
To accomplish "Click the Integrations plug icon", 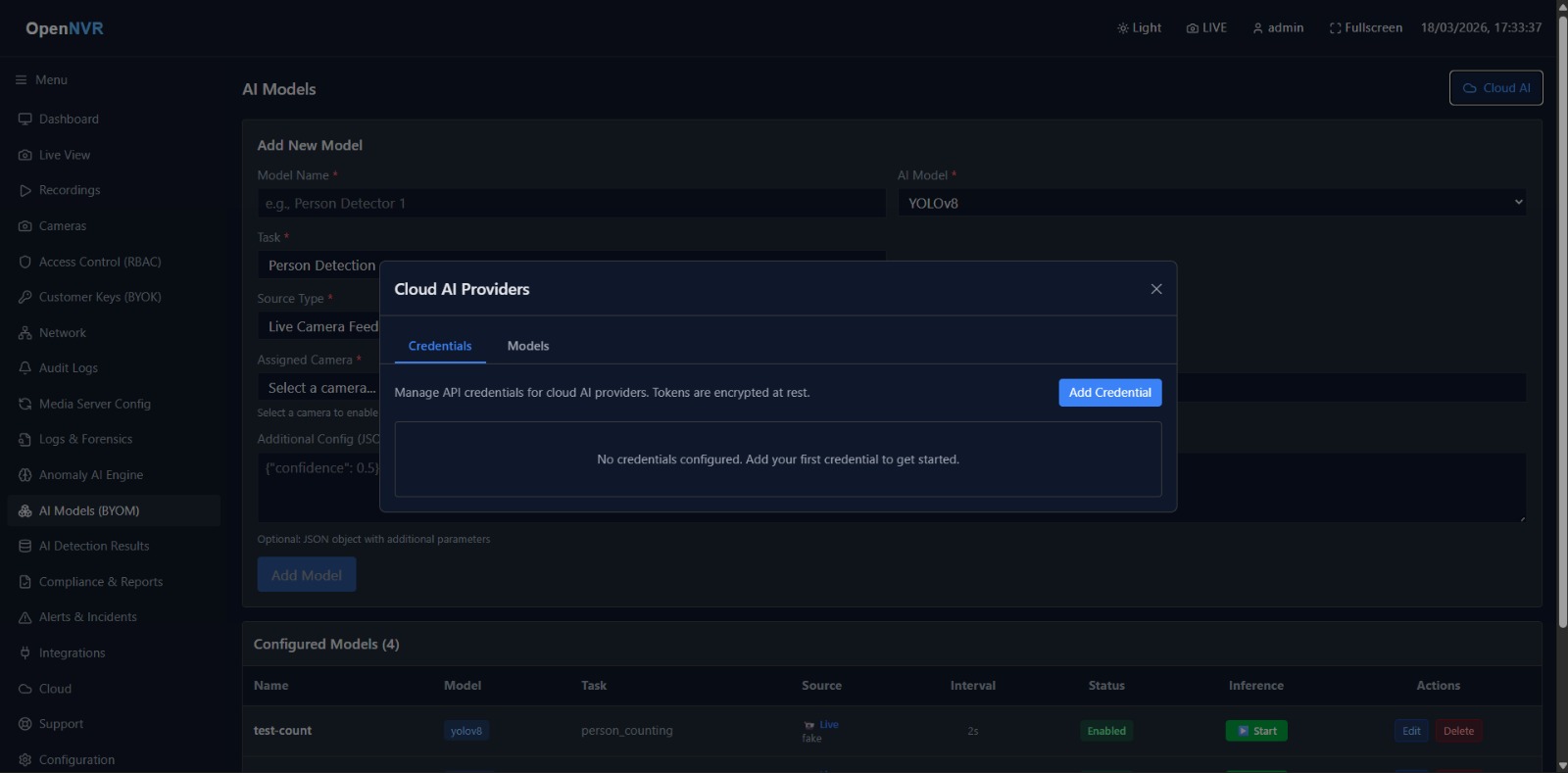I will (25, 653).
